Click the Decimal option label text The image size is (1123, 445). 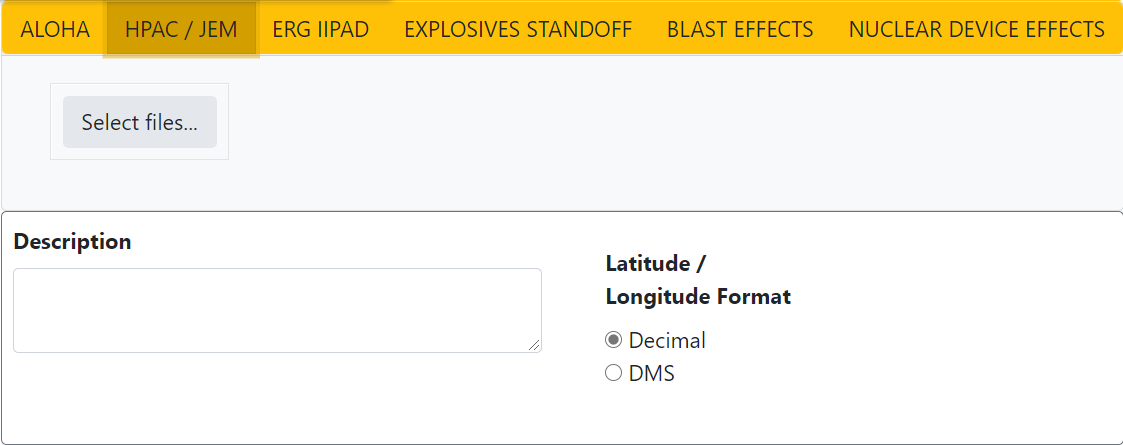coord(667,340)
